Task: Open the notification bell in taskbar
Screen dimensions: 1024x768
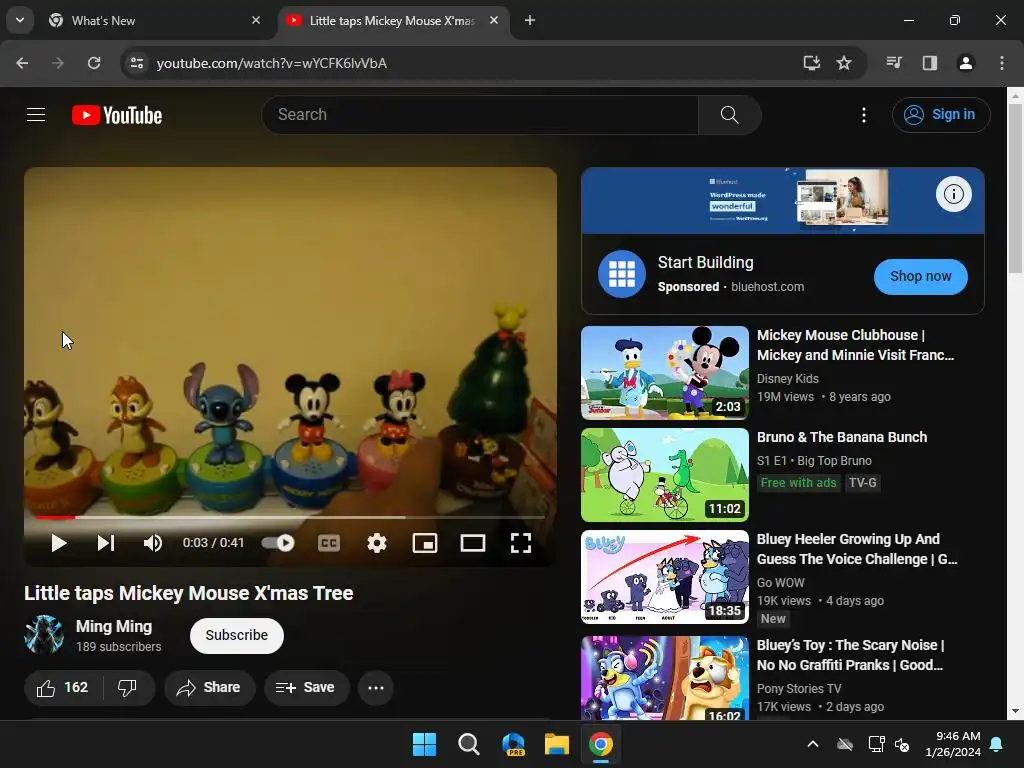Action: pyautogui.click(x=997, y=744)
